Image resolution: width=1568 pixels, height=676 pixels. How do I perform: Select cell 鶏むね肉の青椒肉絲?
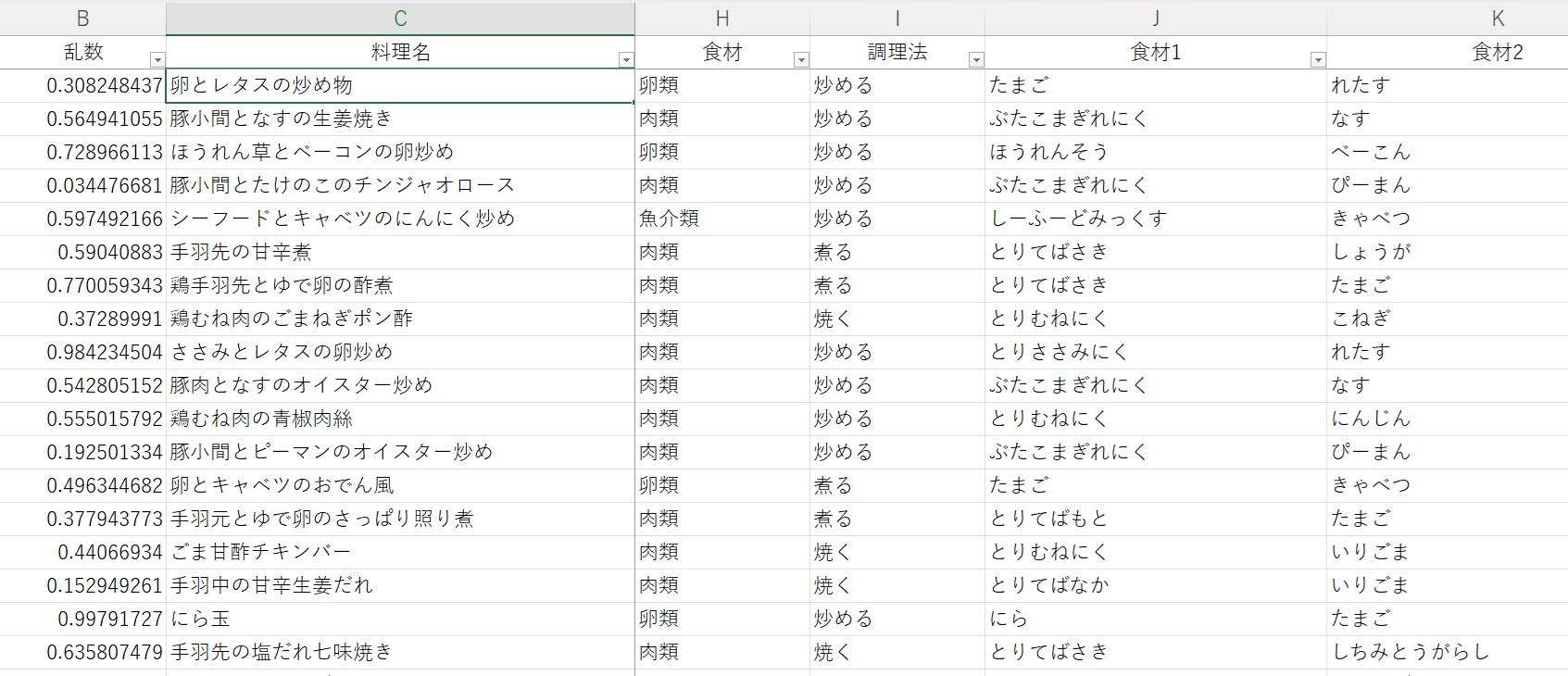(x=400, y=419)
